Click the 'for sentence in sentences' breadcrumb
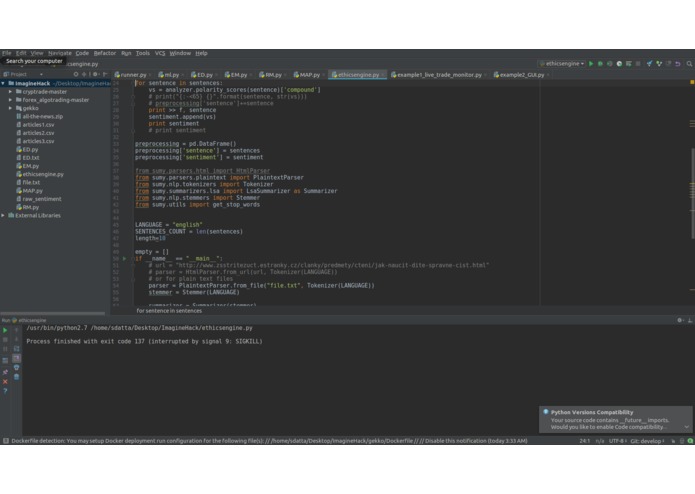Viewport: 695px width, 494px height. [169, 311]
